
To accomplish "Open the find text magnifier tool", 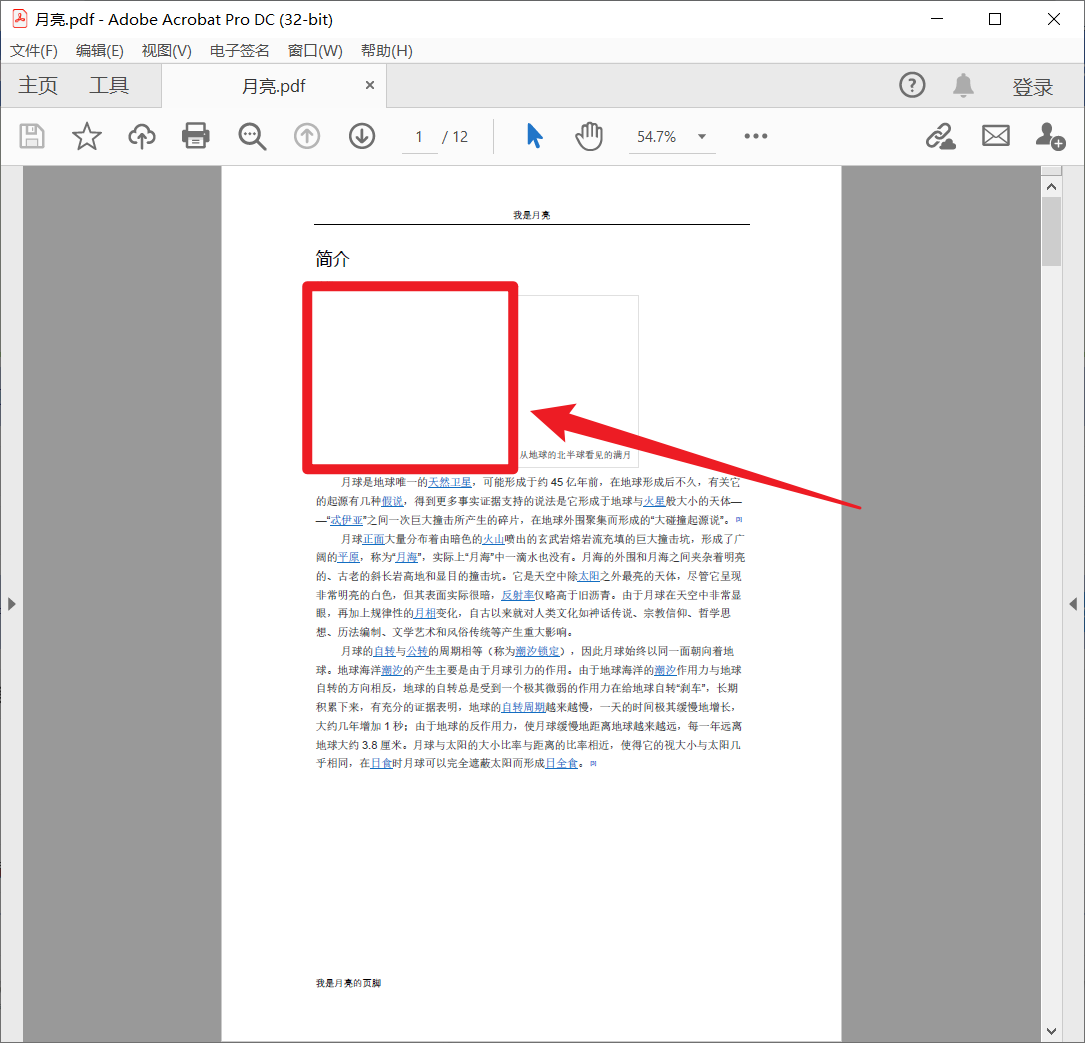I will pos(252,136).
